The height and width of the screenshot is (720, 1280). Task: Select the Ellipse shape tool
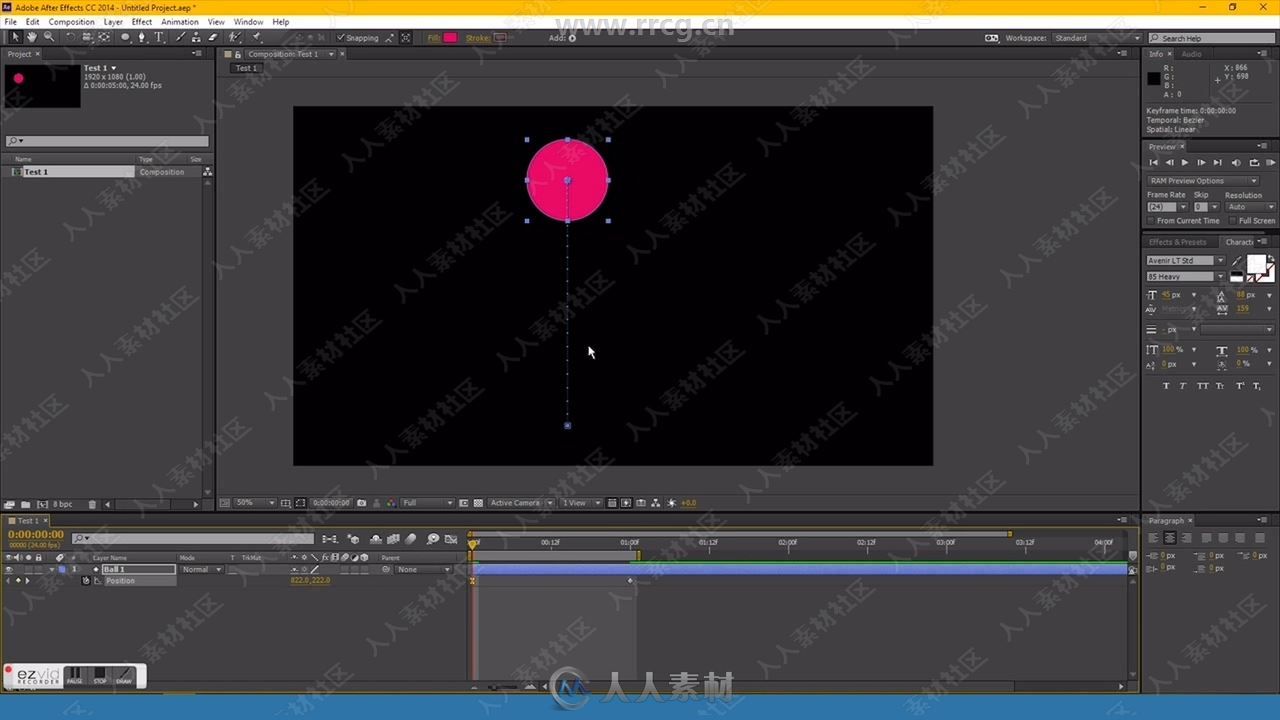[x=125, y=37]
